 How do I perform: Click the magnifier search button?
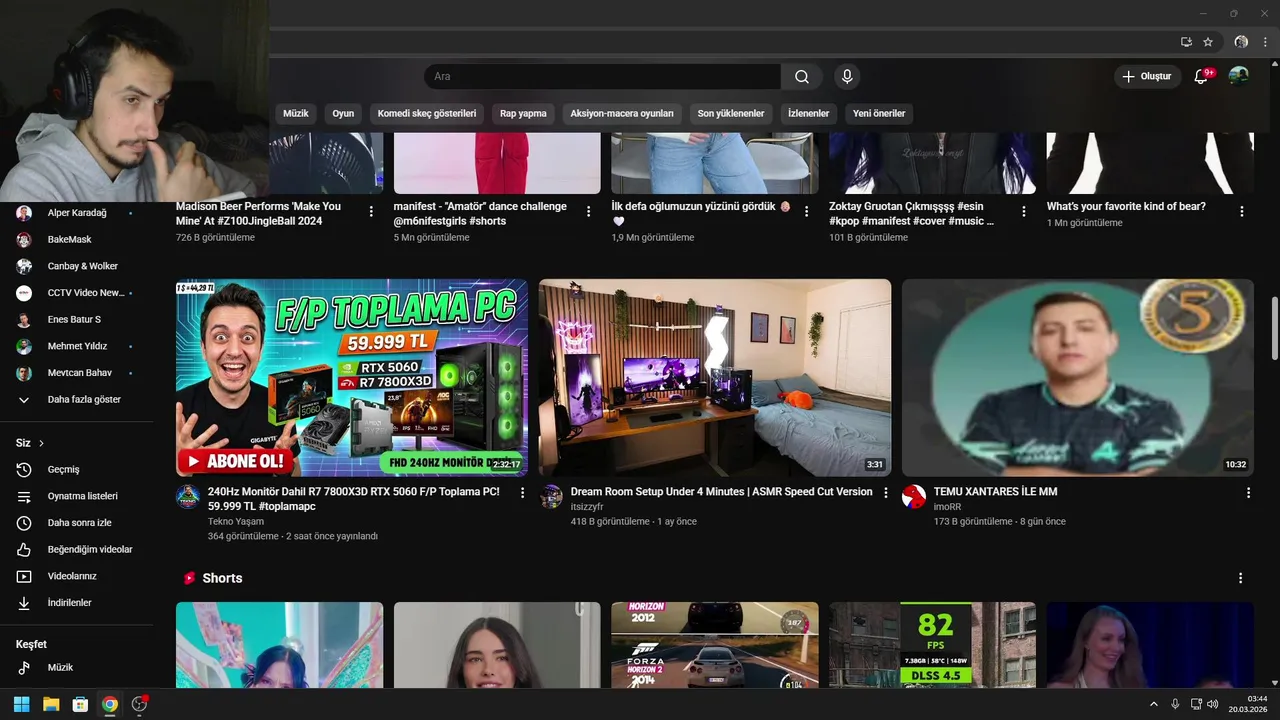coord(802,77)
